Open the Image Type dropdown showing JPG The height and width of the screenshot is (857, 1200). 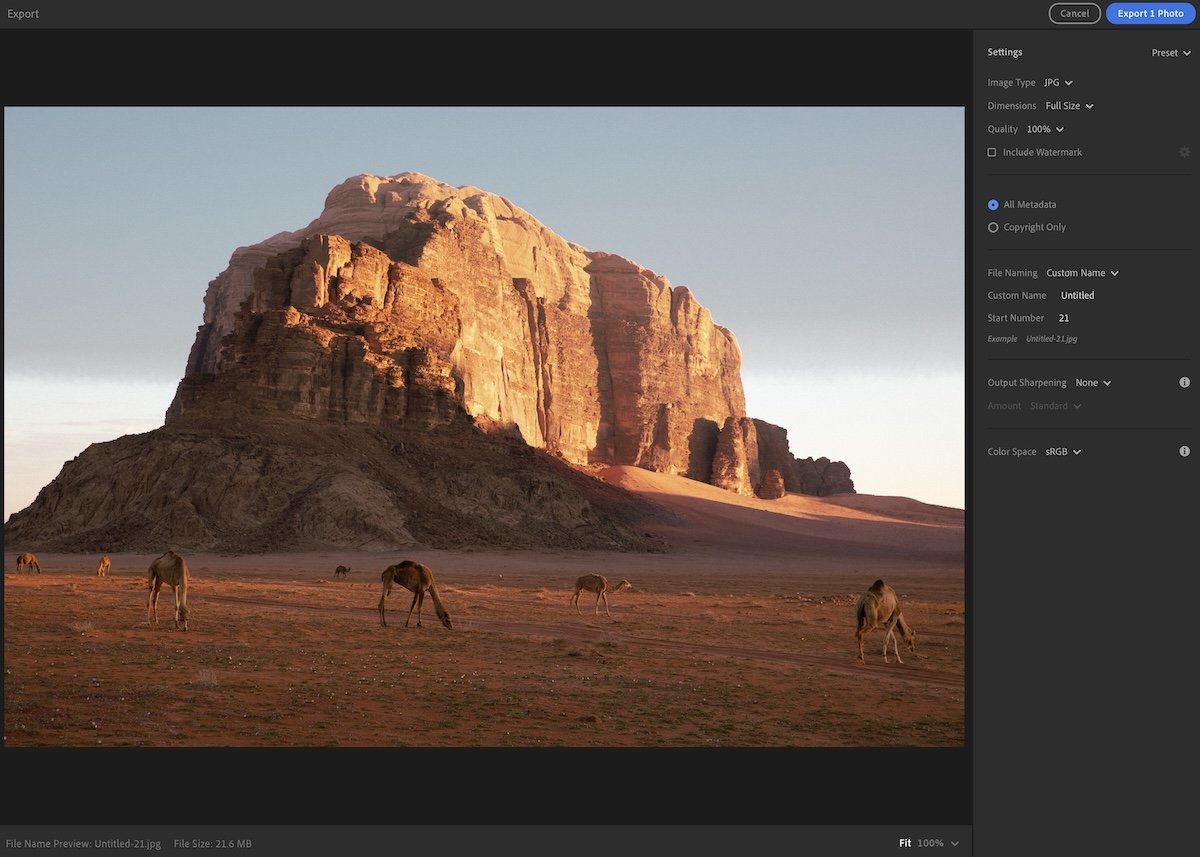pyautogui.click(x=1057, y=82)
